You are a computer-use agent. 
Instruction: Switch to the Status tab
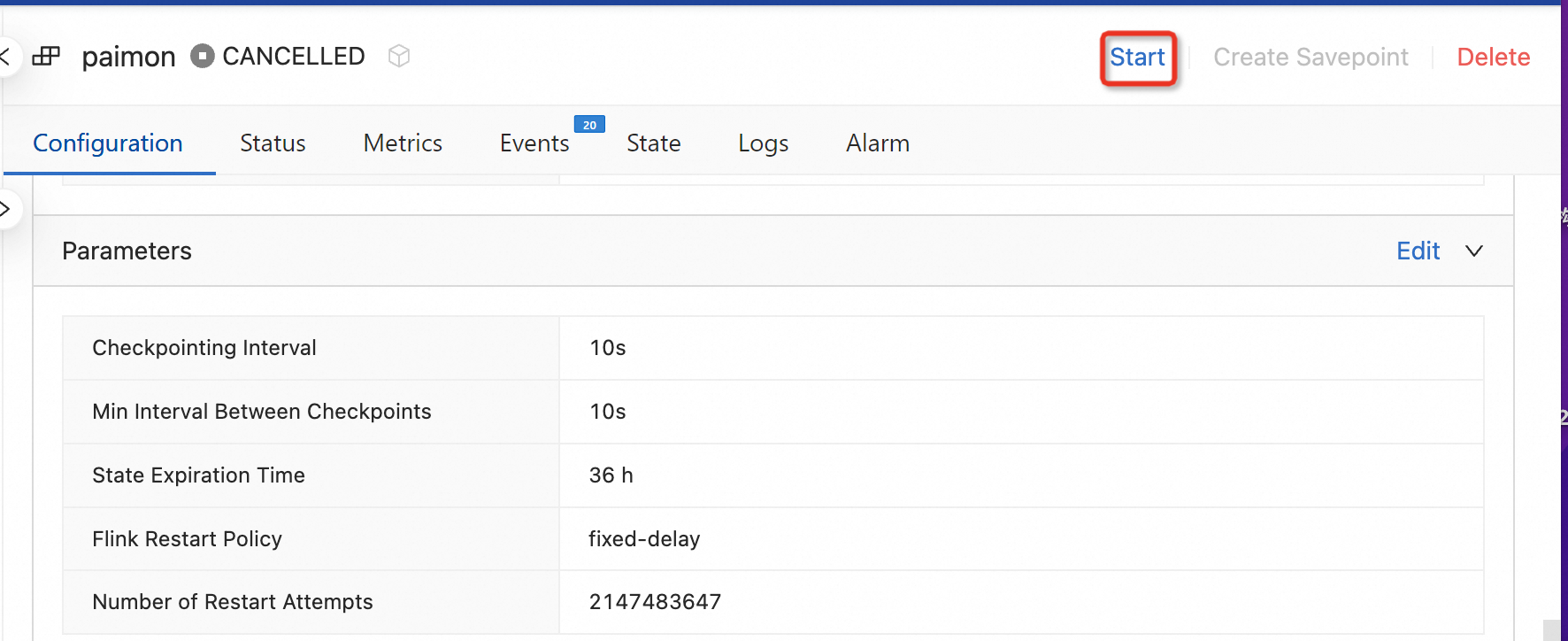[273, 143]
